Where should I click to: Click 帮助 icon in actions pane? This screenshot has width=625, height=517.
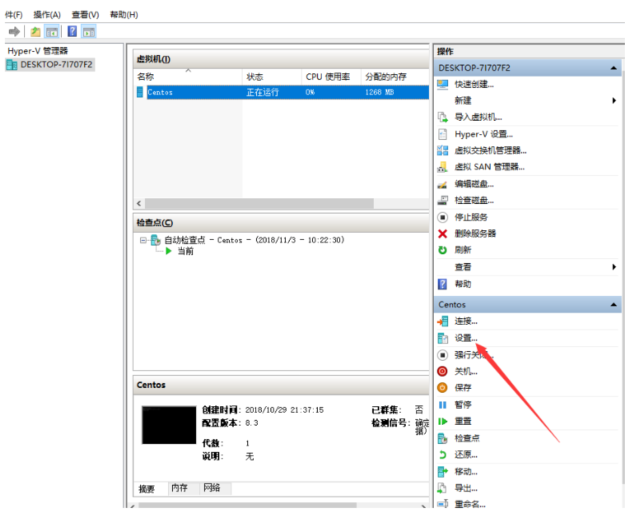(x=442, y=284)
